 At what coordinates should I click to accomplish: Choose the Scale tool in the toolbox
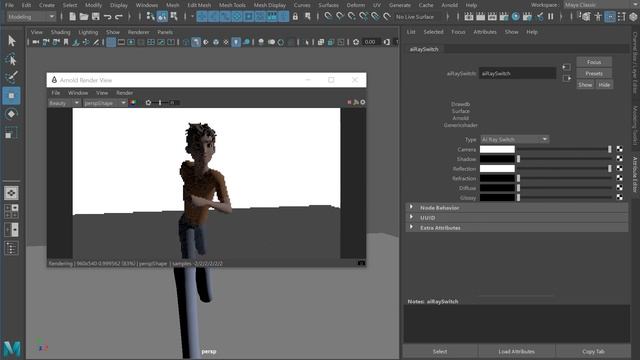[11, 133]
